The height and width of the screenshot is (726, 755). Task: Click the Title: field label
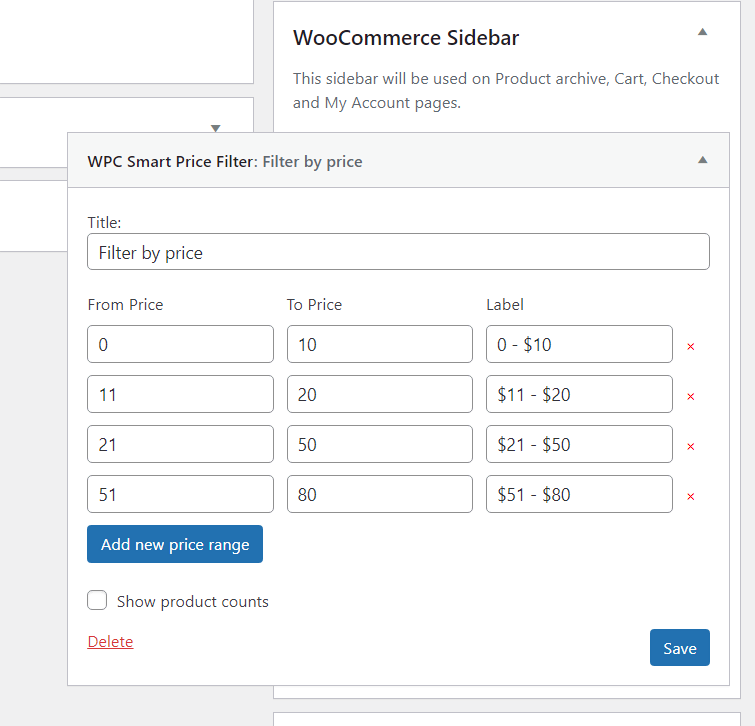coord(104,222)
